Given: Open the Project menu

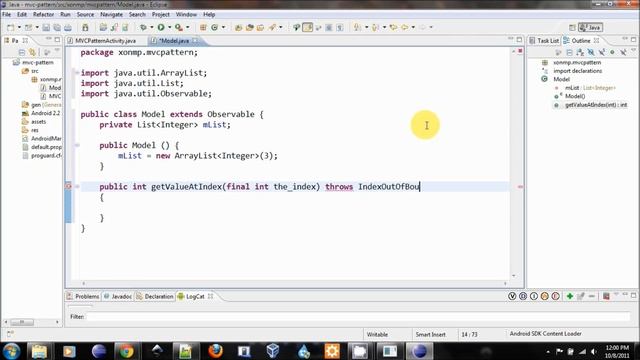Looking at the screenshot, I should [160, 14].
